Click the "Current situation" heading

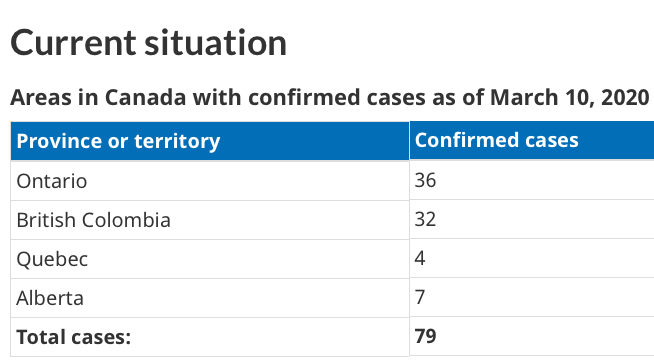pos(148,43)
